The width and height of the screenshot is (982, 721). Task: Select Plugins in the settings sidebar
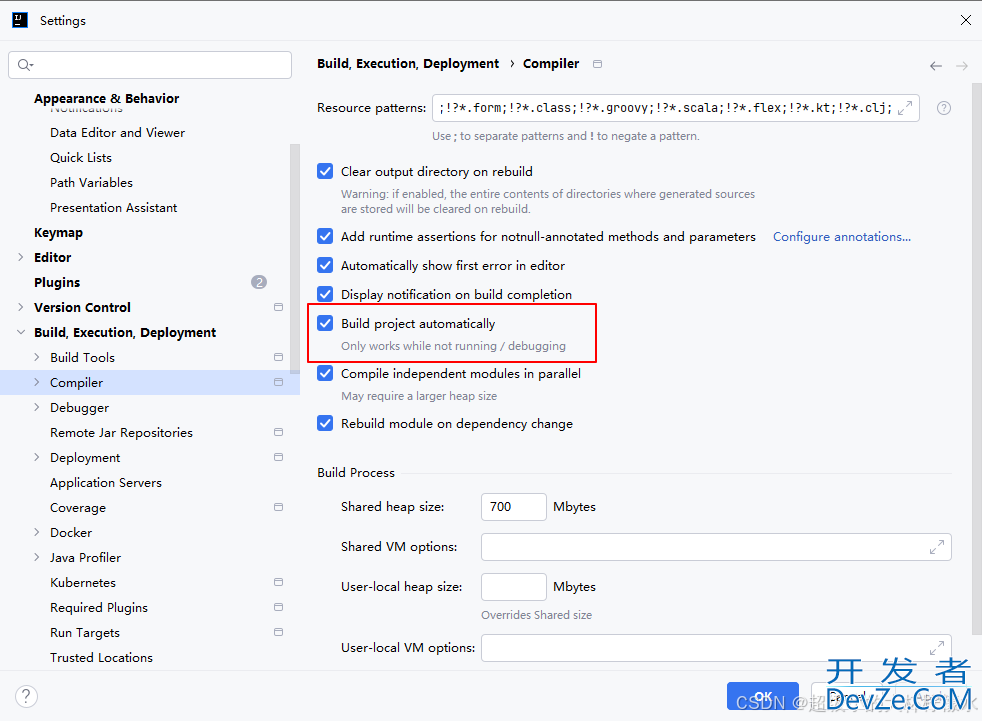click(x=57, y=283)
